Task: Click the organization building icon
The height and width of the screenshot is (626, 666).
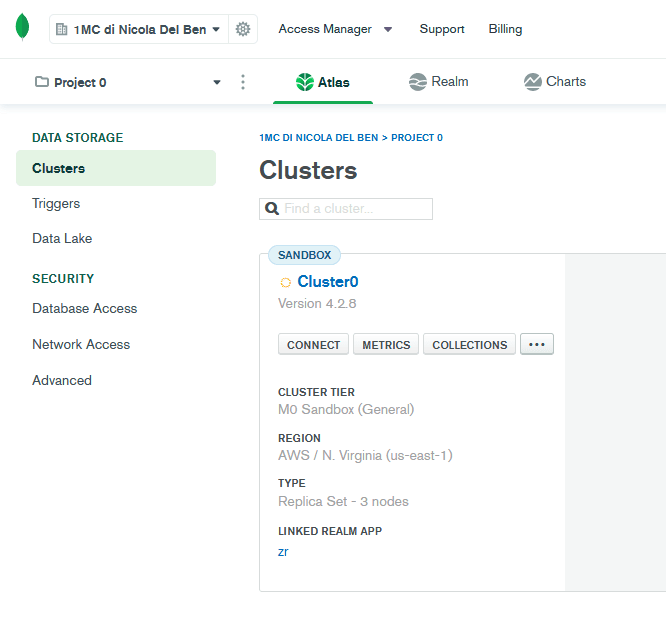Action: pyautogui.click(x=62, y=29)
